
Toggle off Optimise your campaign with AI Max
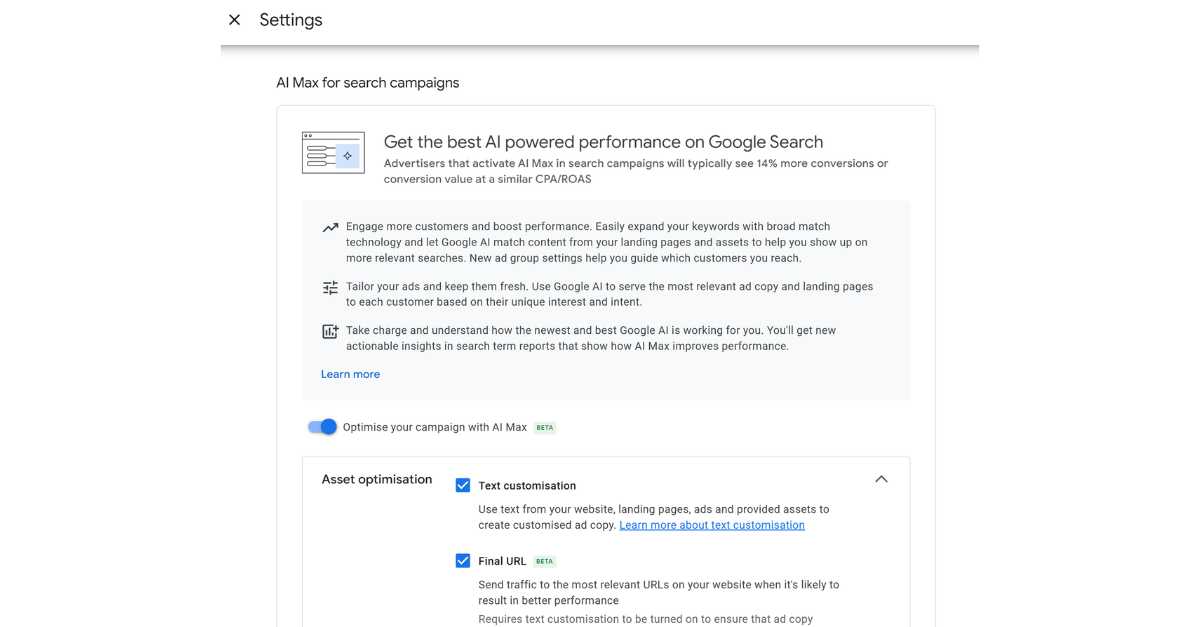tap(322, 427)
